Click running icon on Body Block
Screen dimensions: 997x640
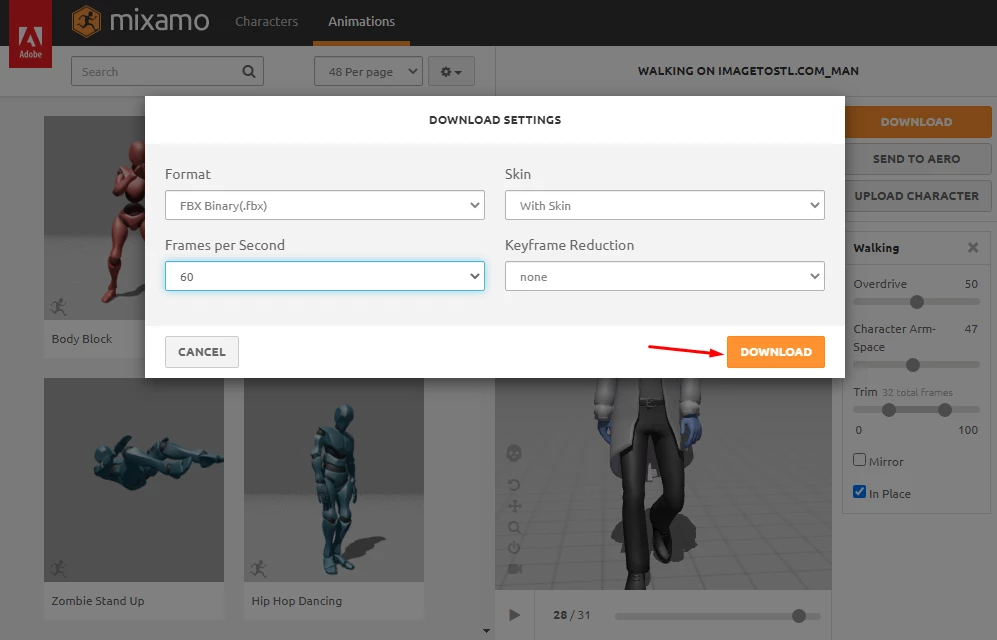point(58,307)
